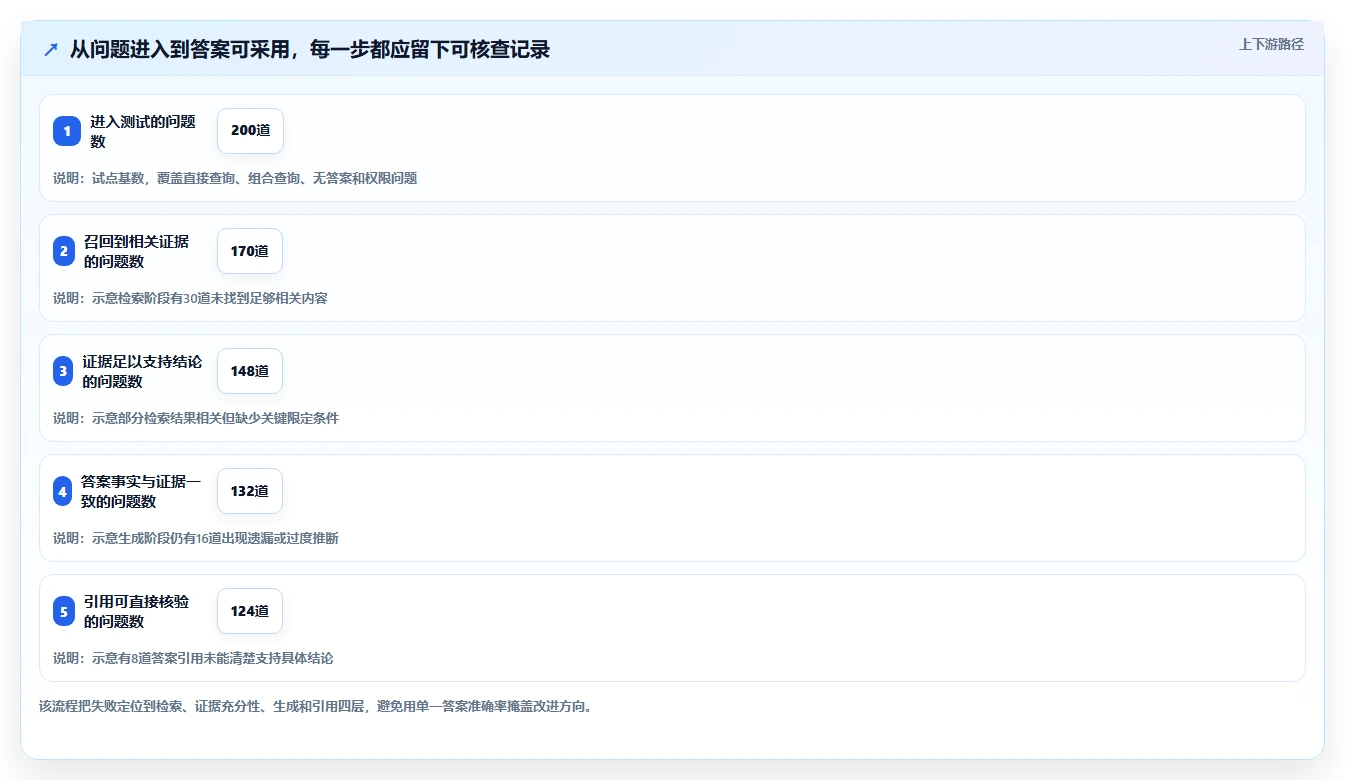Select the 170道 value chip
The height and width of the screenshot is (780, 1345).
pyautogui.click(x=250, y=251)
